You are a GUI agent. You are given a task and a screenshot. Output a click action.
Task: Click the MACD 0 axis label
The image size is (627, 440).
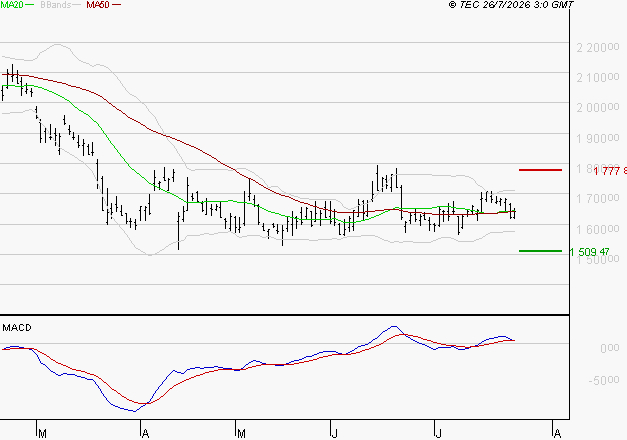[610, 348]
